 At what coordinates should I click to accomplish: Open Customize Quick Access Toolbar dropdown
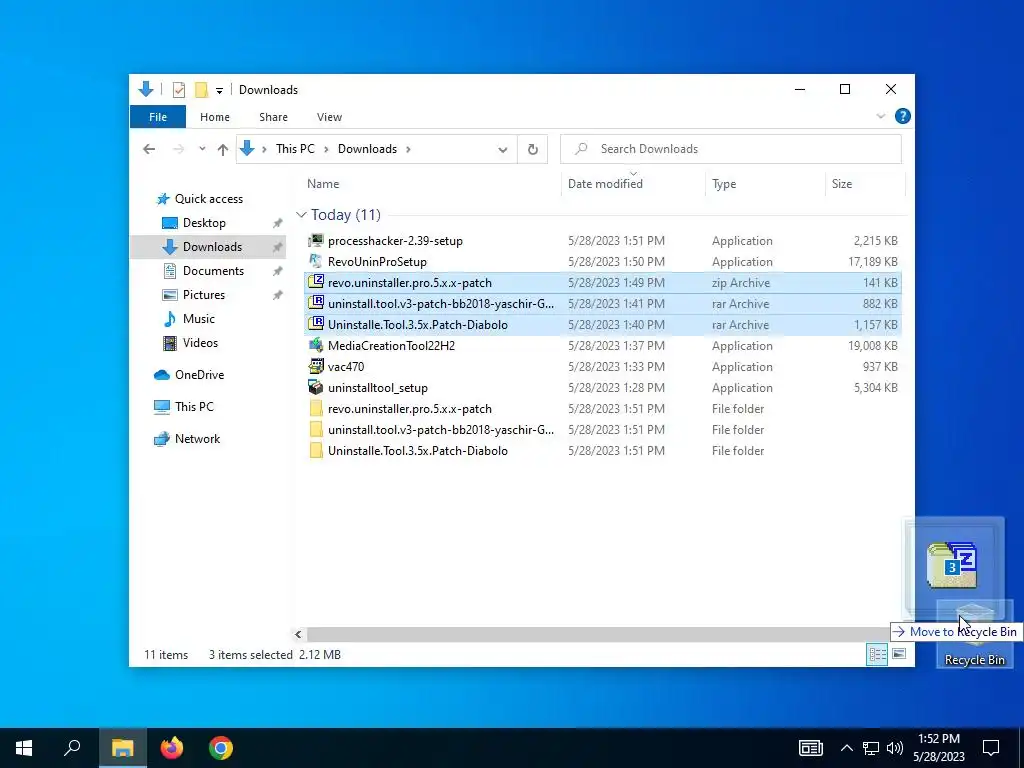219,90
